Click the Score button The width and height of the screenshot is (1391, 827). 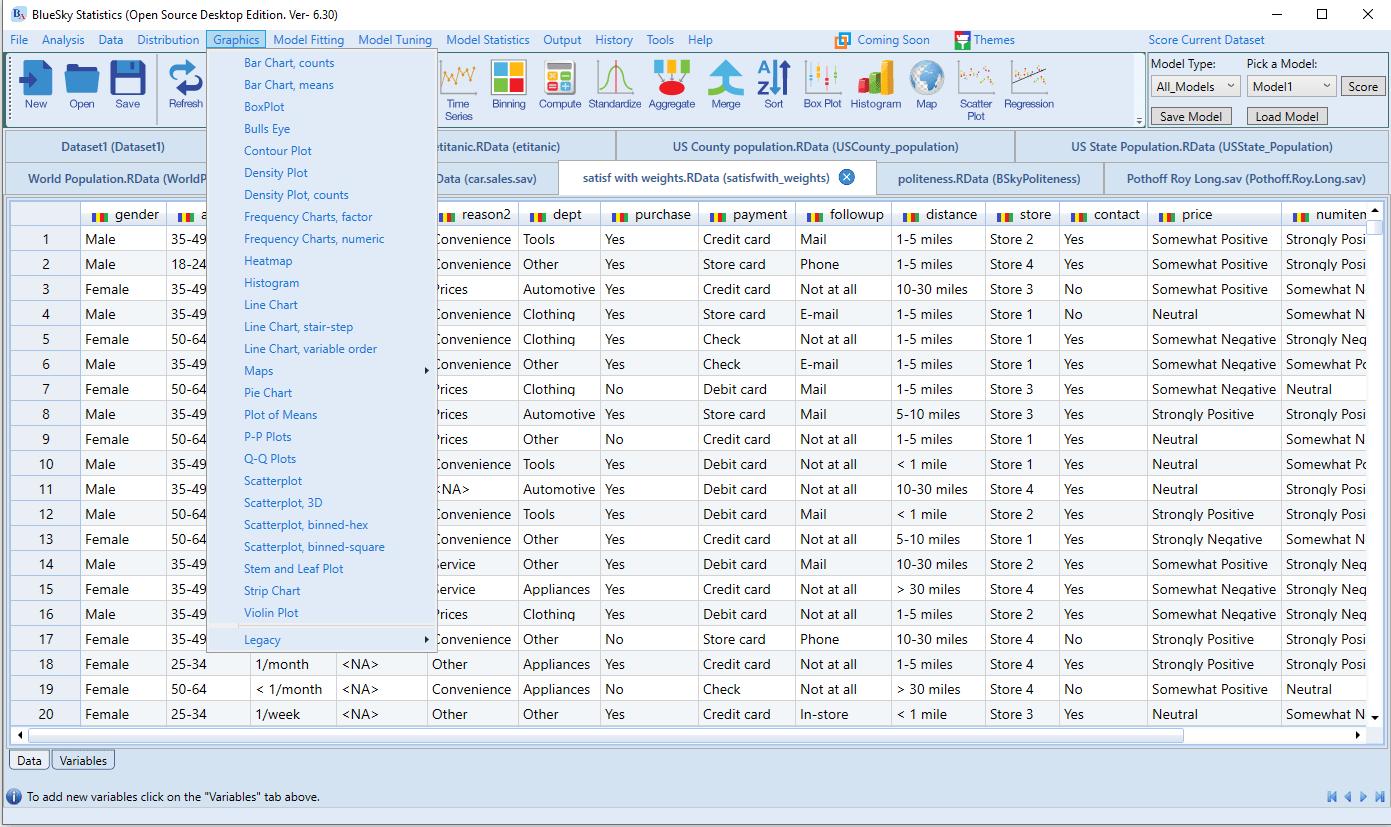pyautogui.click(x=1362, y=86)
